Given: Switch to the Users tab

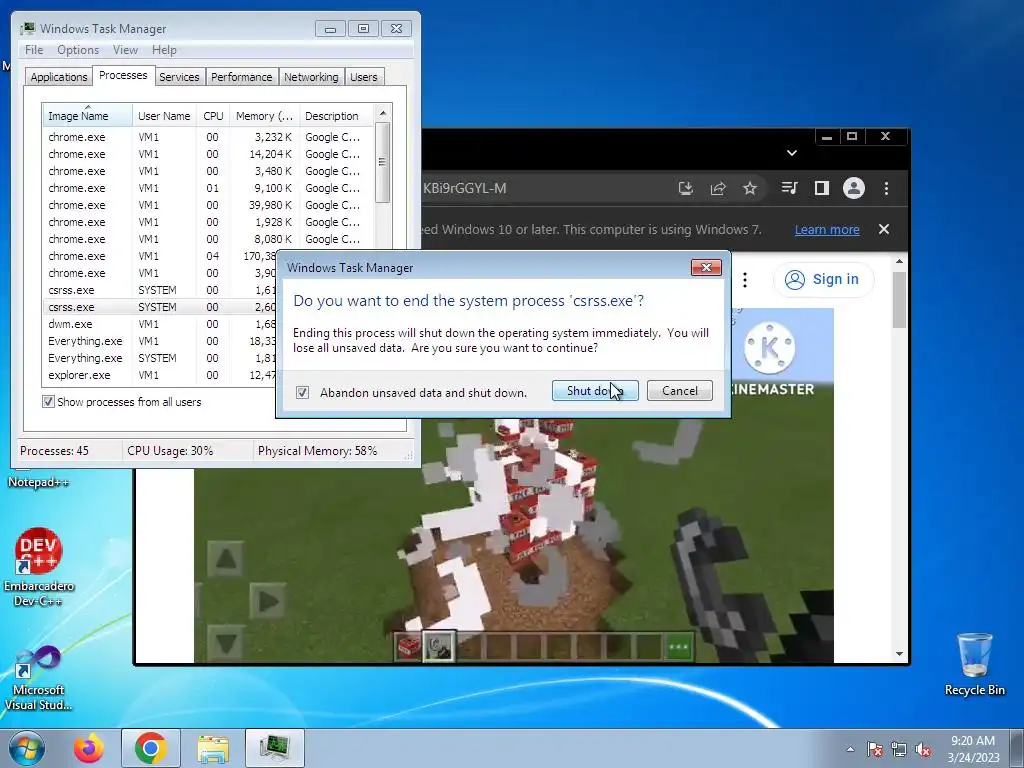Looking at the screenshot, I should (x=364, y=77).
